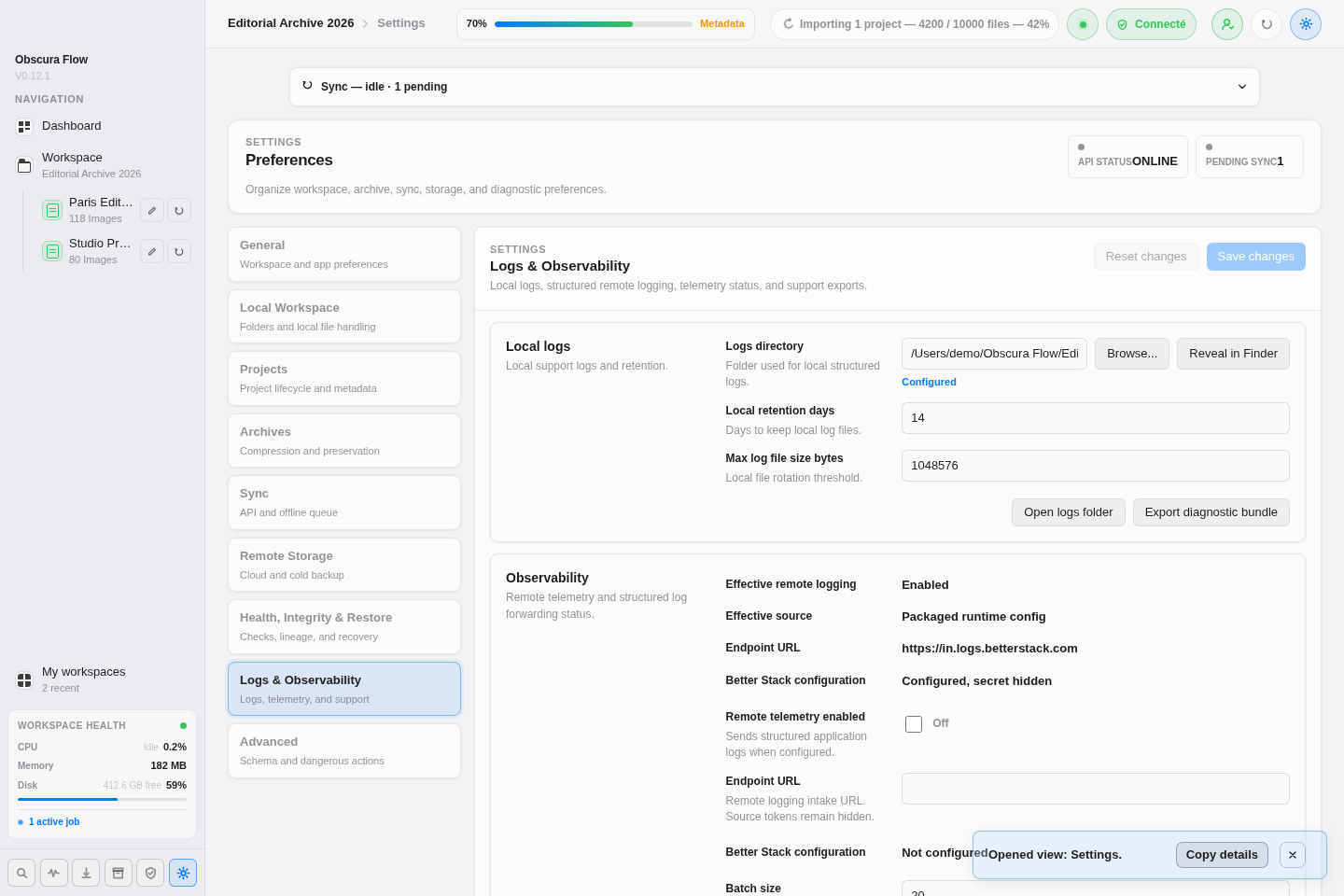Click the Importing 1 project status pill
Screen dimensions: 1344x896
(x=915, y=24)
